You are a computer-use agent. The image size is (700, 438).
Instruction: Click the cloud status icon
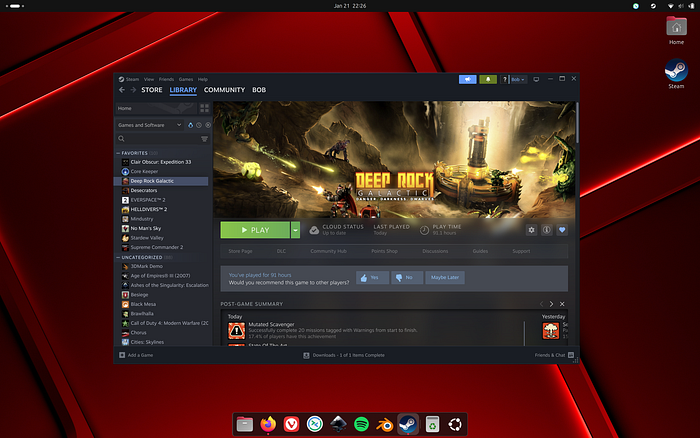(x=314, y=230)
